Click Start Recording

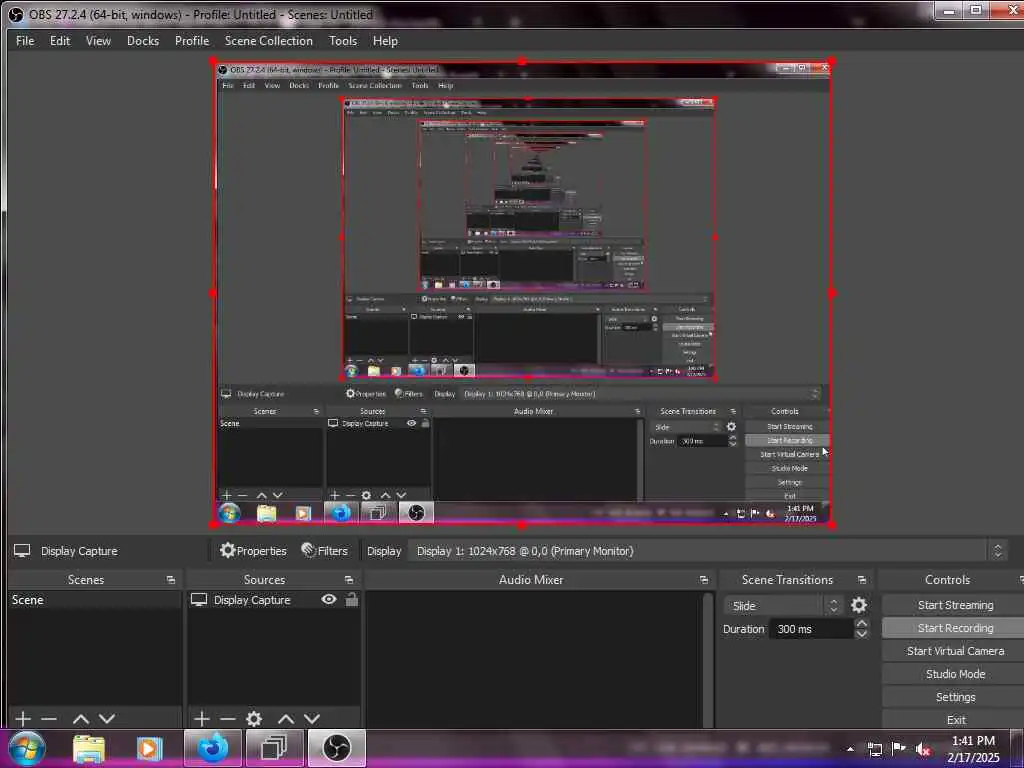(955, 628)
